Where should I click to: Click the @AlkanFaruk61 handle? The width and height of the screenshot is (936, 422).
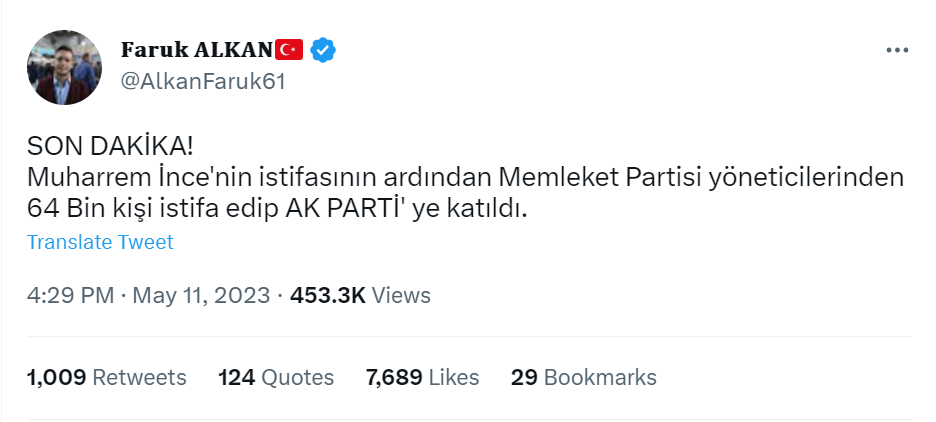pos(202,82)
